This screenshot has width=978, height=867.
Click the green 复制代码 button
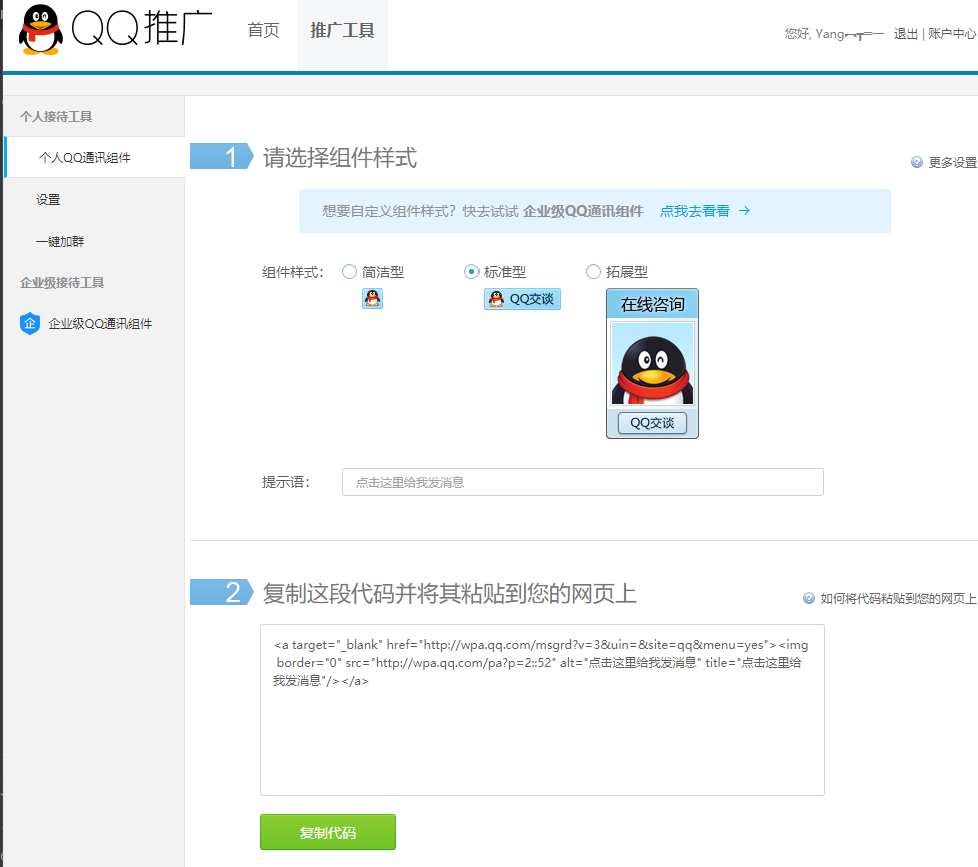pos(328,832)
